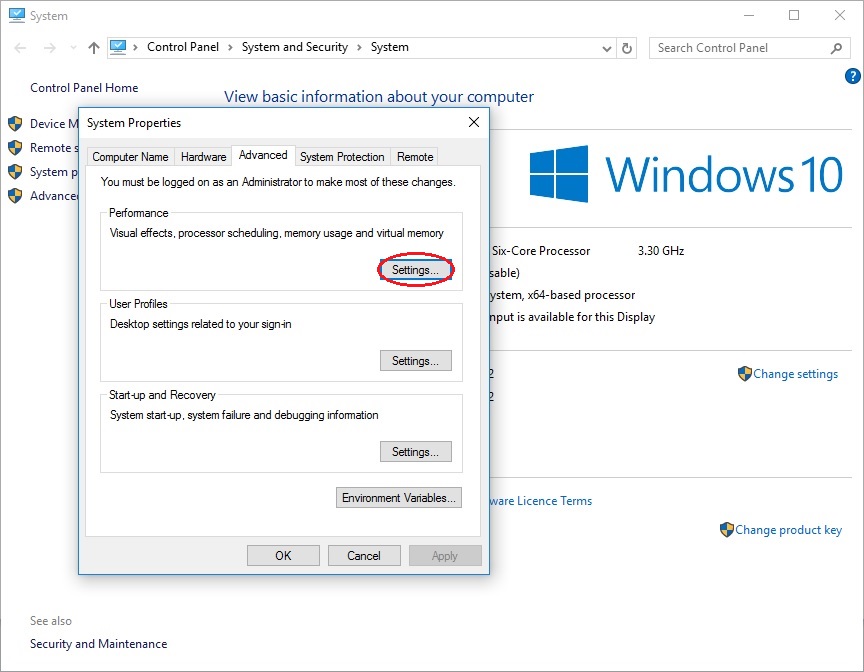Go forward in the System window
The height and width of the screenshot is (672, 864).
tap(50, 48)
